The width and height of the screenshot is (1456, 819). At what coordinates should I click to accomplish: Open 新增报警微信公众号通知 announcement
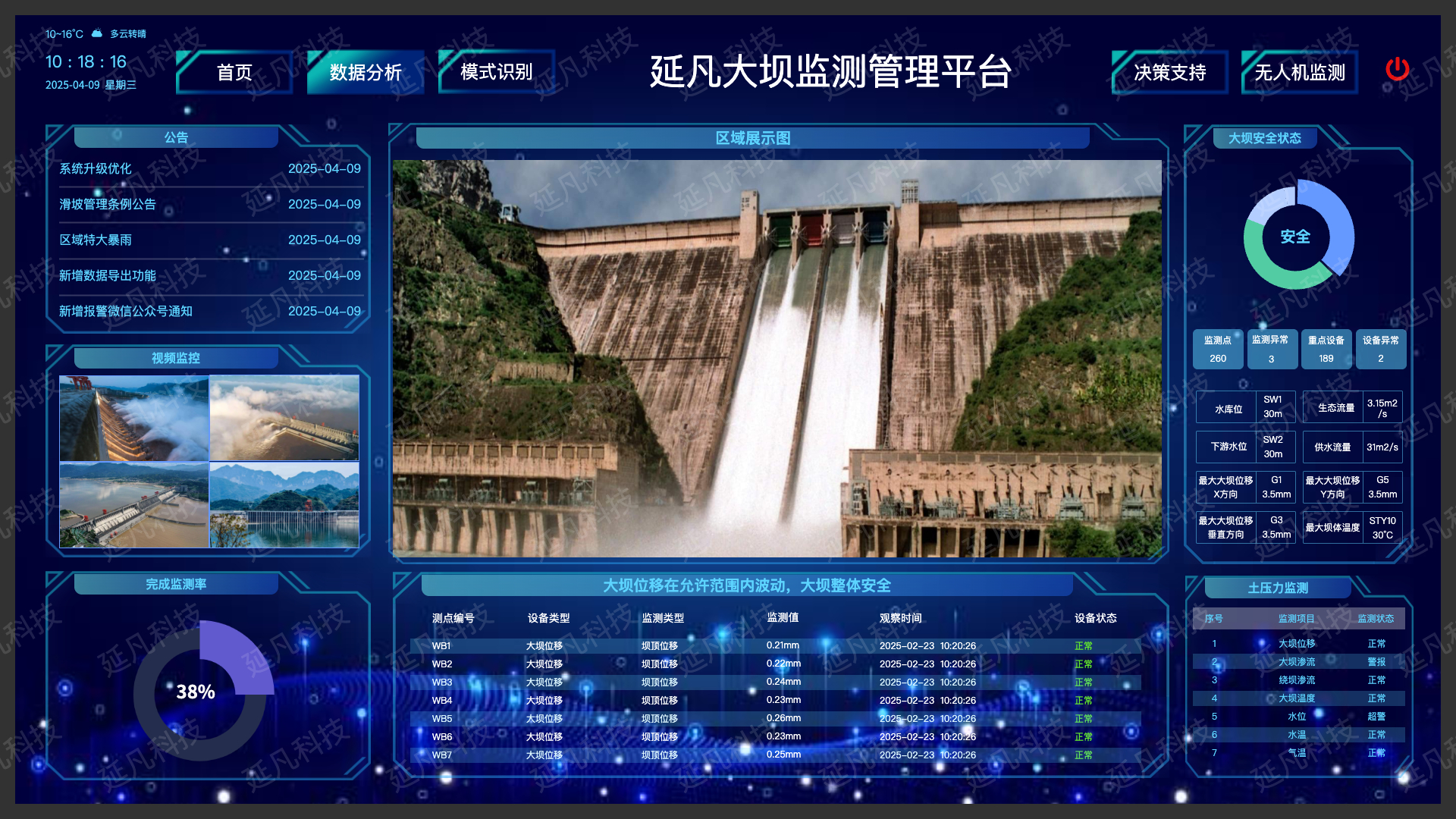click(x=126, y=311)
